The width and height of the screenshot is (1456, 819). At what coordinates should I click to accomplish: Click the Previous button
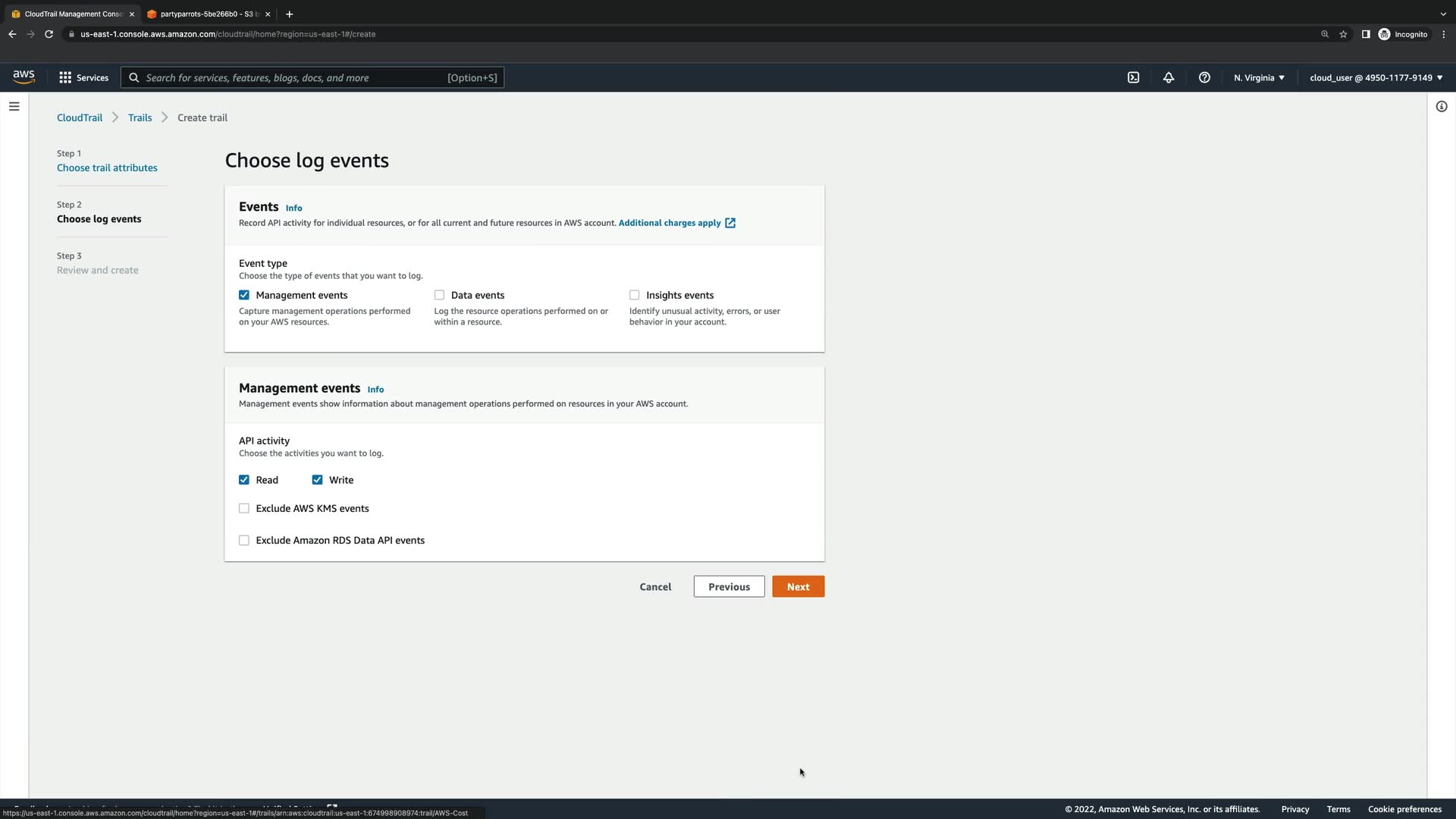point(729,587)
